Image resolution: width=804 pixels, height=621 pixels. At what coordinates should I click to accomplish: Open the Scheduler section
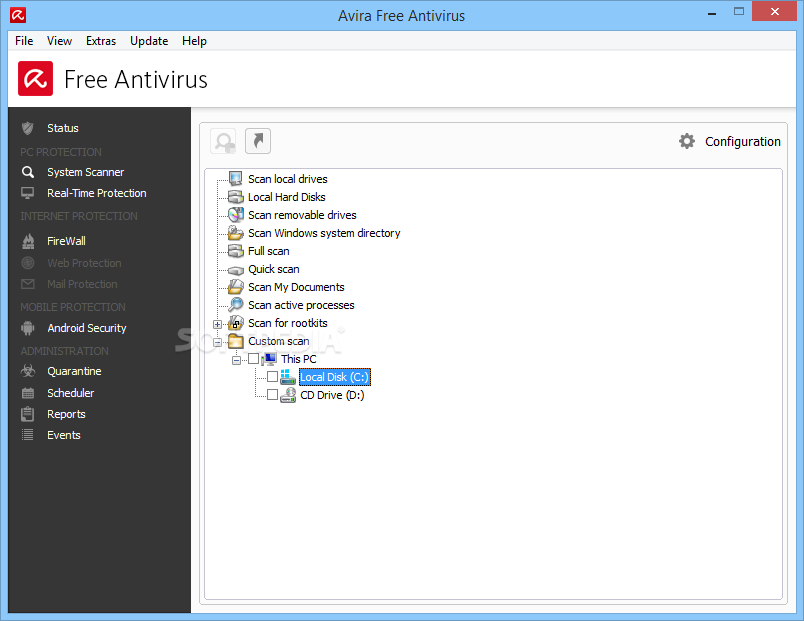pyautogui.click(x=71, y=393)
